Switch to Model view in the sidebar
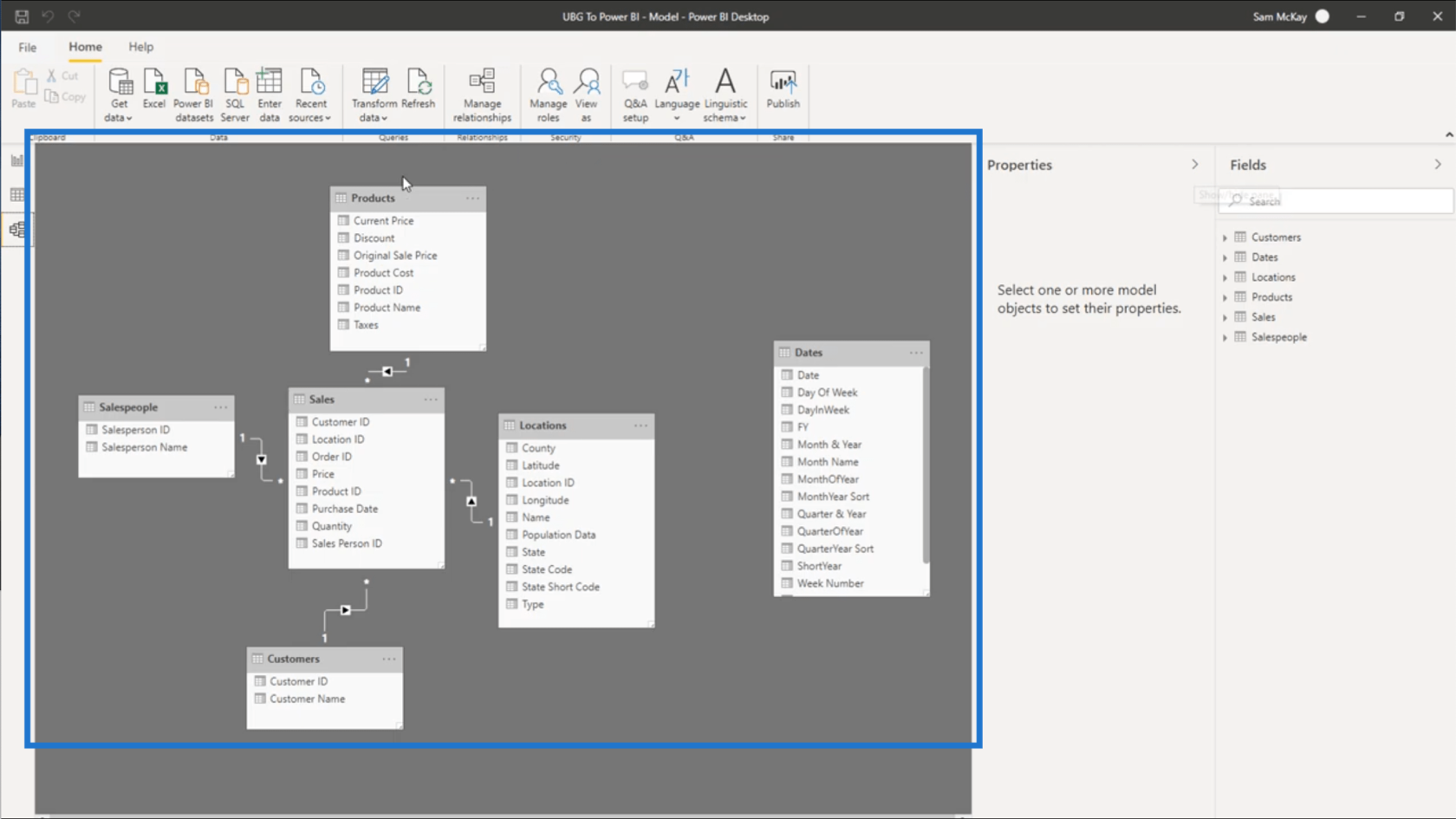 click(16, 230)
